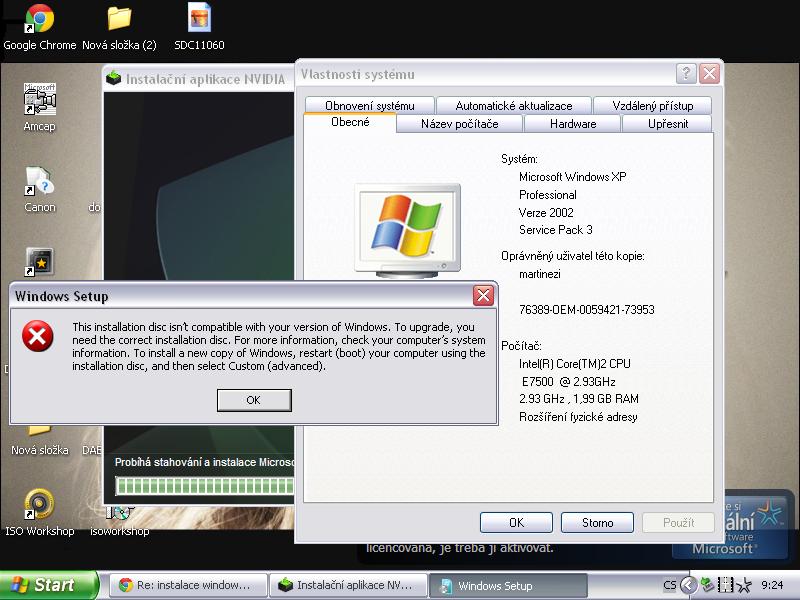
Task: Open the Nová složka folder on desktop
Action: 39,441
